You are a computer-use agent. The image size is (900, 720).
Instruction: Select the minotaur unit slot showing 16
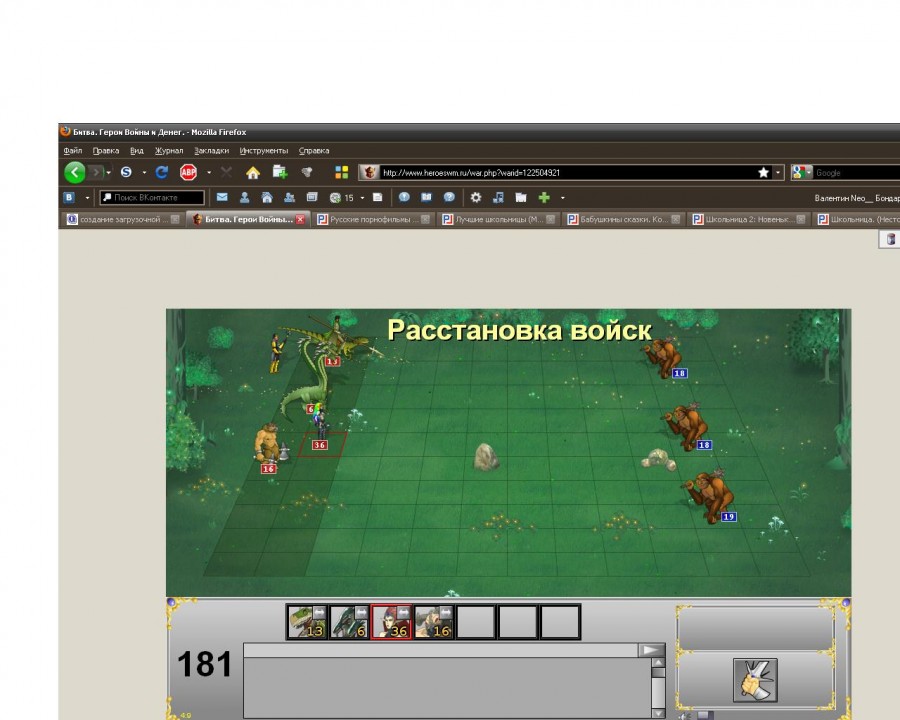tap(434, 622)
